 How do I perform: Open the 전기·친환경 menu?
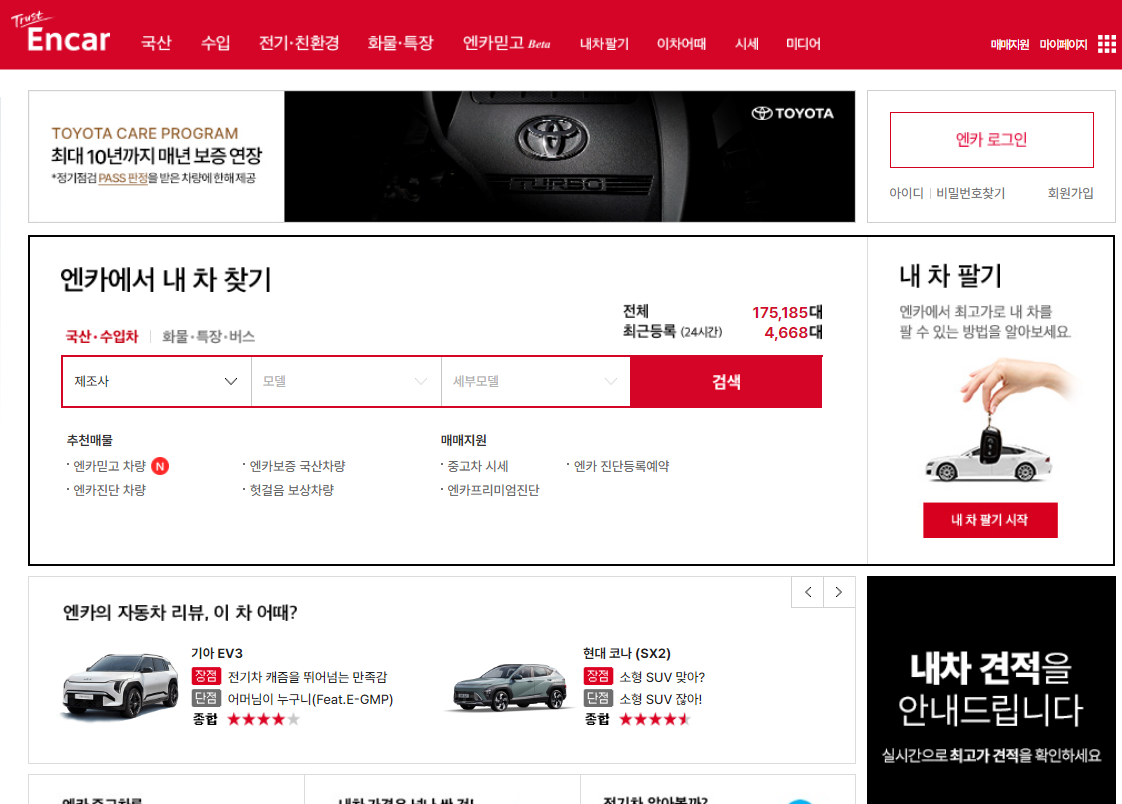click(x=299, y=43)
